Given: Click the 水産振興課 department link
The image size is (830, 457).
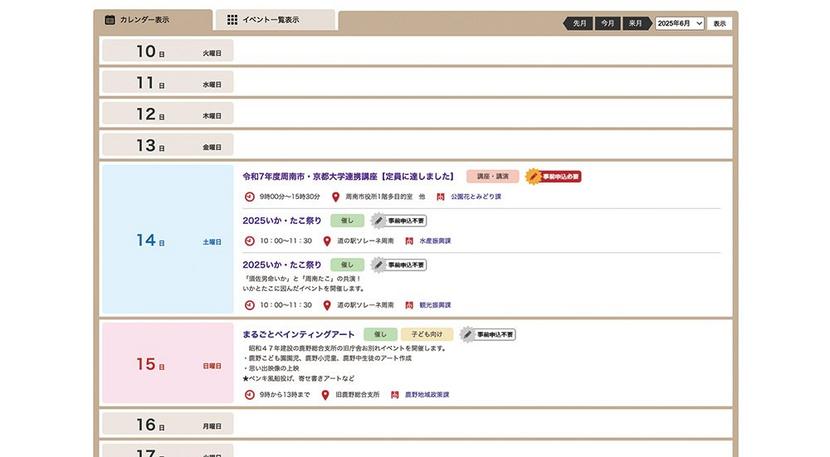Looking at the screenshot, I should [x=435, y=241].
